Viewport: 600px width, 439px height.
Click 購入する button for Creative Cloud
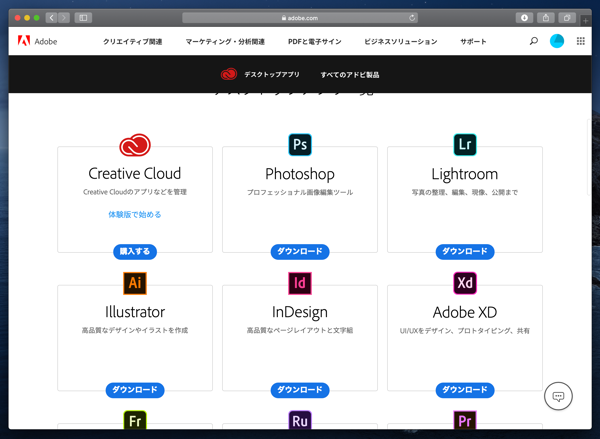(x=135, y=251)
